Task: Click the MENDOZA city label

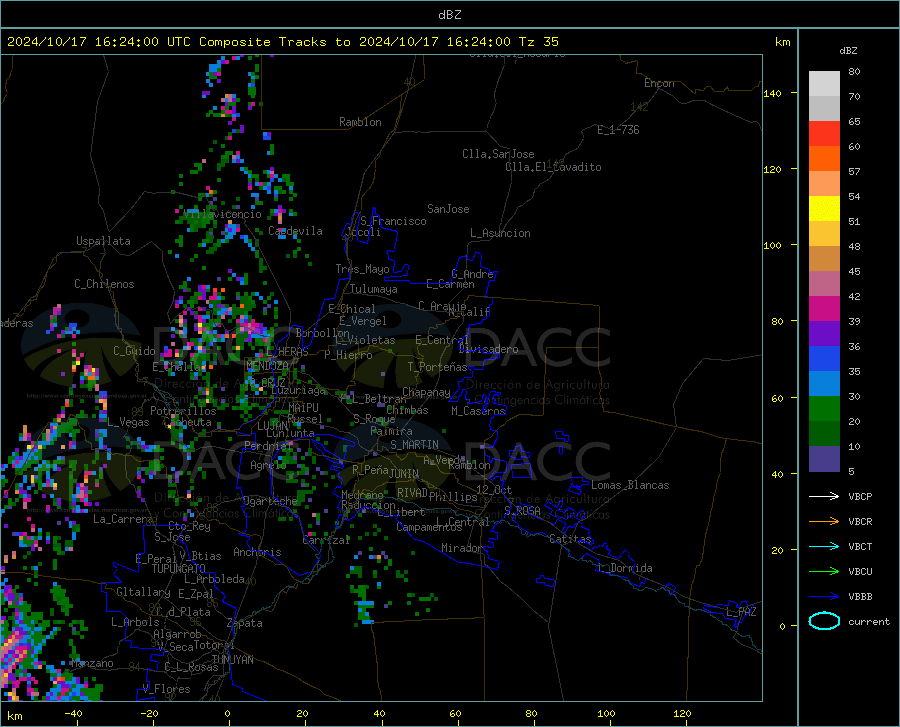Action: click(x=267, y=366)
